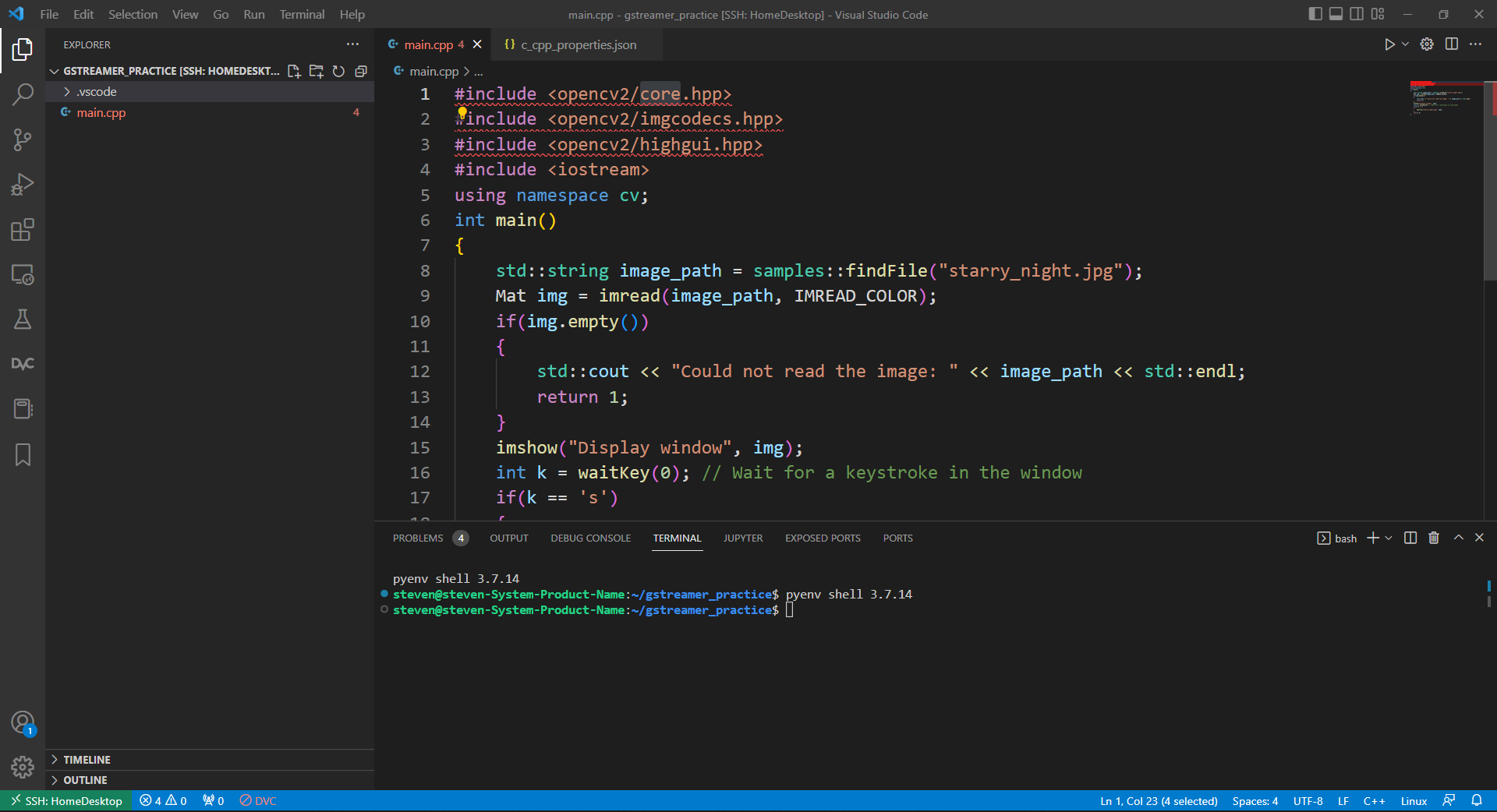Open the Testing flask icon
Screen dimensions: 1497x812
tap(23, 320)
